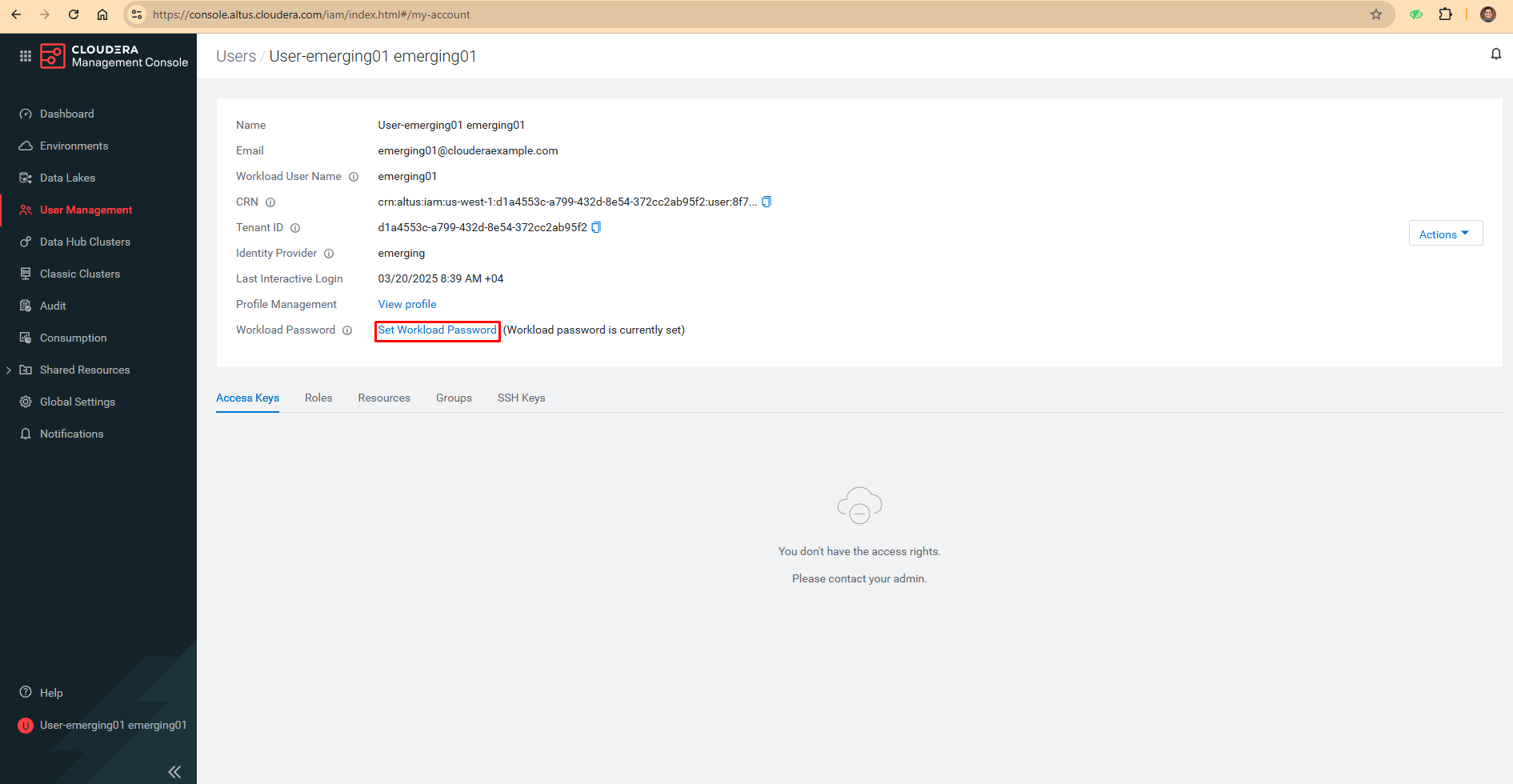This screenshot has width=1513, height=784.
Task: Copy the Tenant ID to clipboard
Action: tap(596, 227)
